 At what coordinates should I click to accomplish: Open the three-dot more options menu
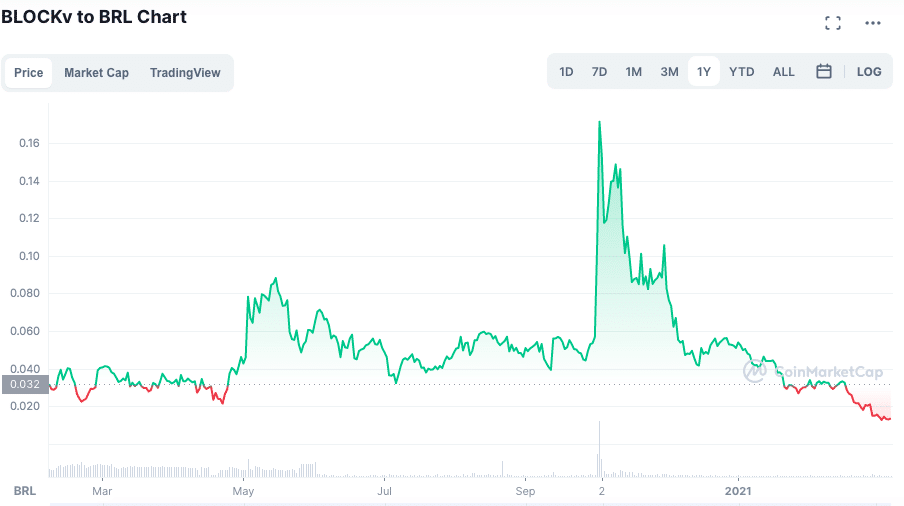pyautogui.click(x=873, y=23)
